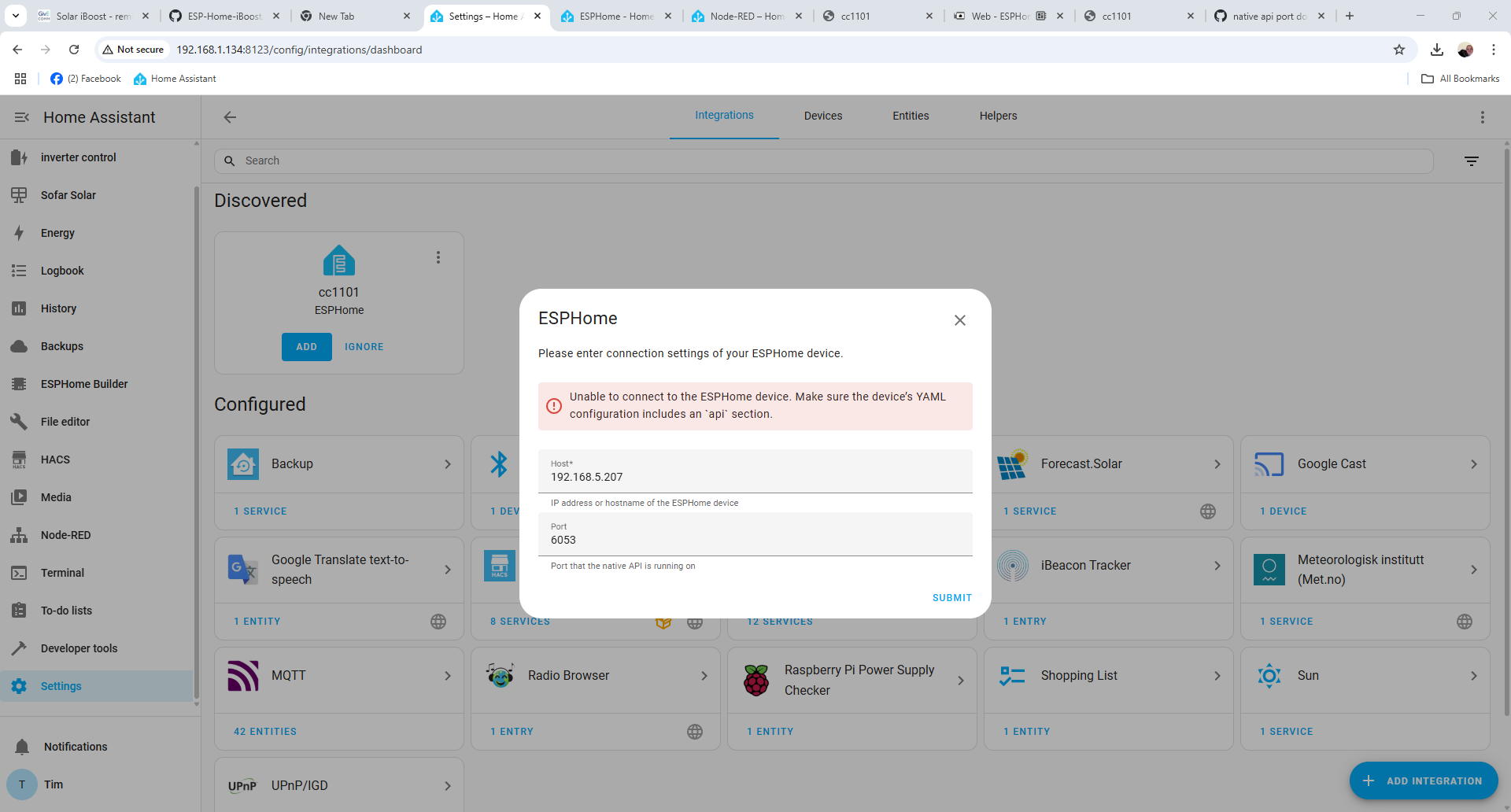Open Home Assistant bookmark

(175, 79)
